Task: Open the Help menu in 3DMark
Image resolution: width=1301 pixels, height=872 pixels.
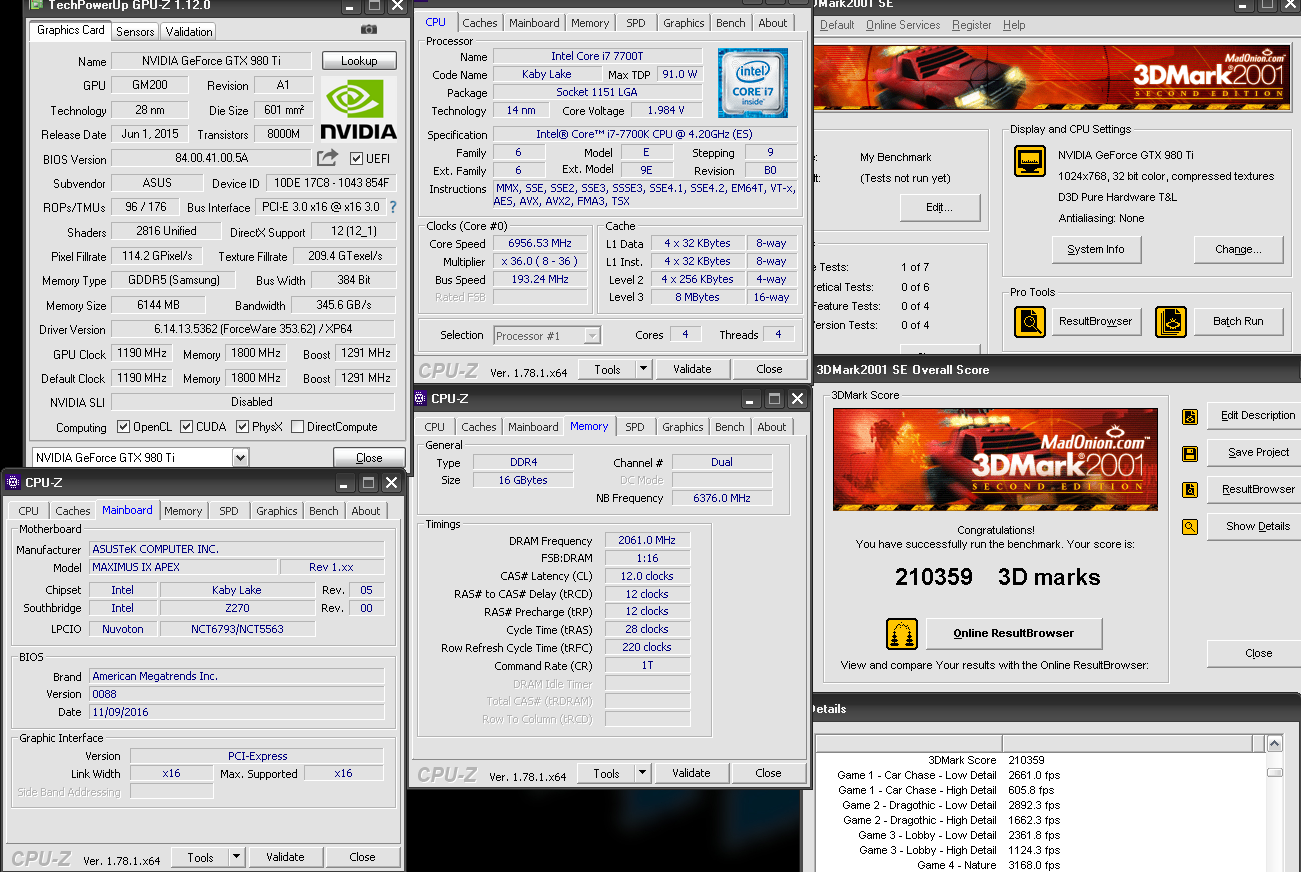Action: (1014, 25)
